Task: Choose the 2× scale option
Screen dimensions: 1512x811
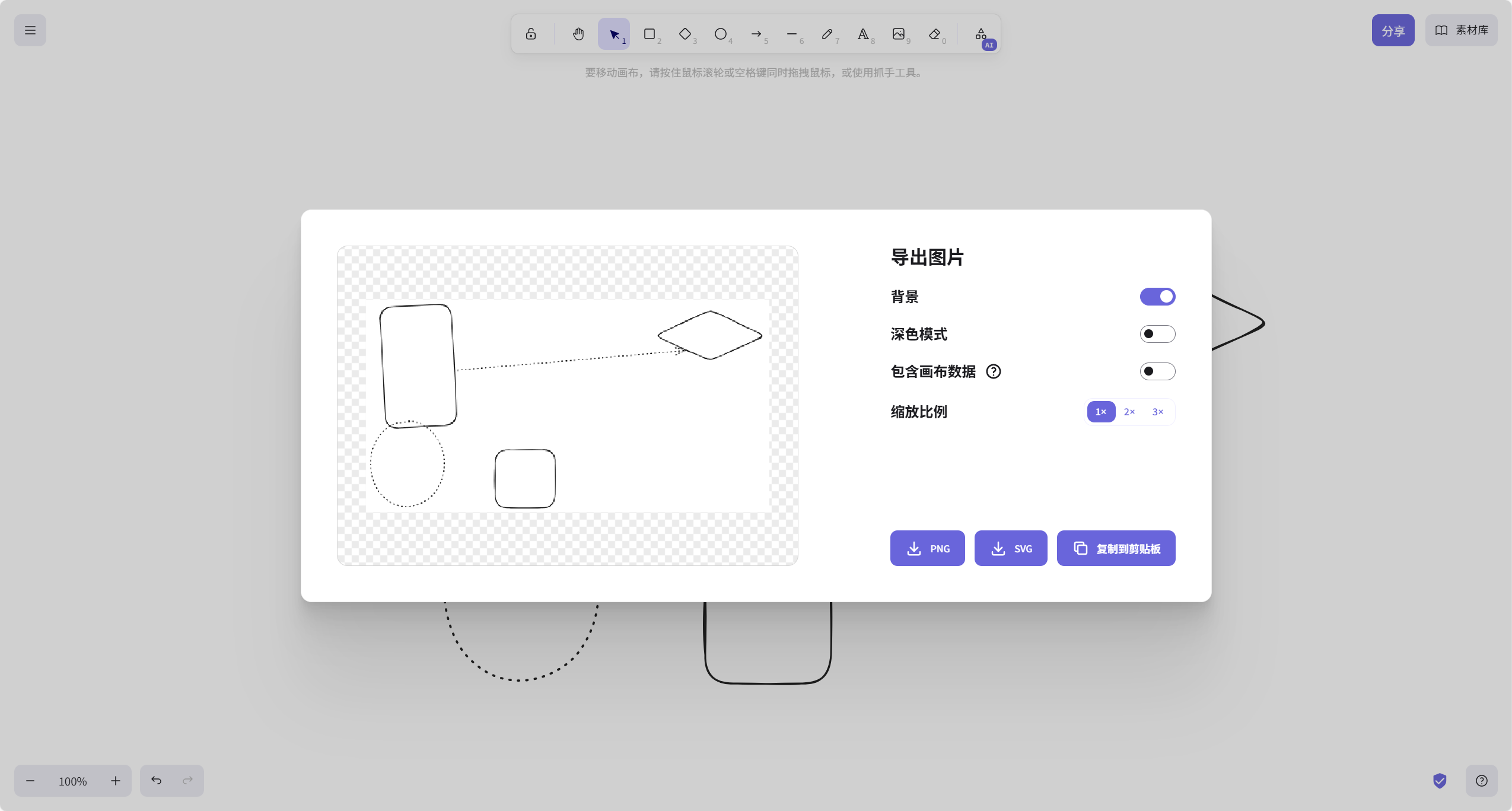Action: pyautogui.click(x=1129, y=412)
